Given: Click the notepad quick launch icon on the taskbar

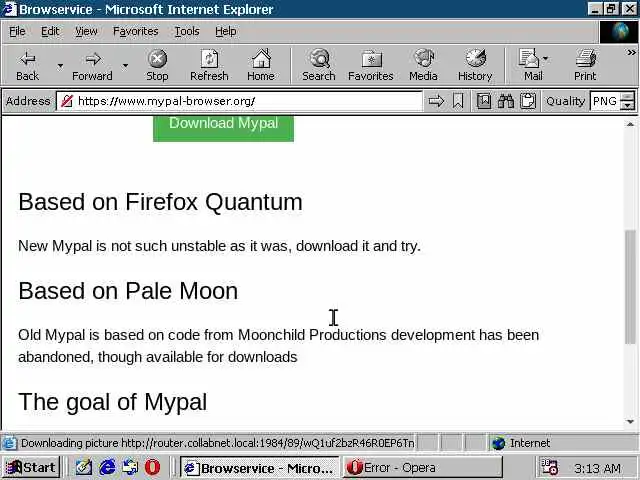Looking at the screenshot, I should [x=84, y=467].
